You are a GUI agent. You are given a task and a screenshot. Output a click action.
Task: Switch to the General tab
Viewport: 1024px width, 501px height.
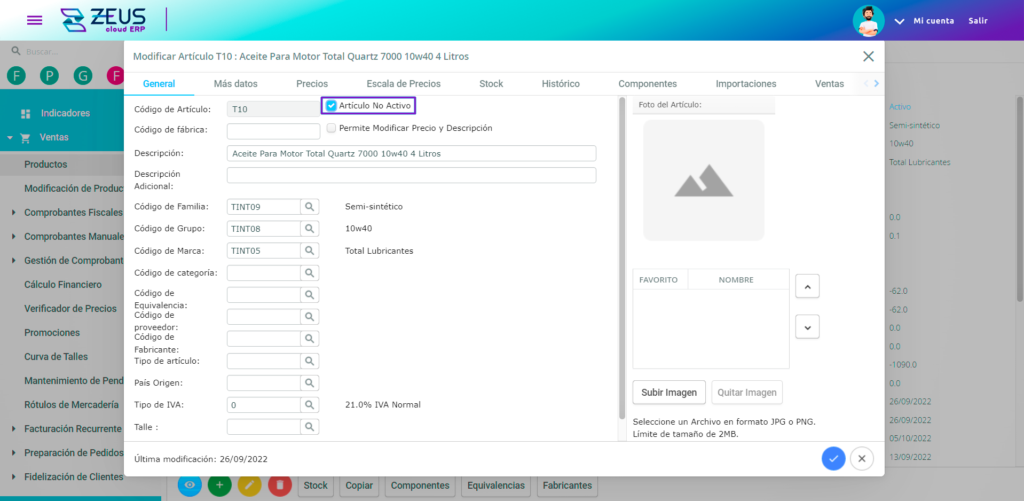159,84
